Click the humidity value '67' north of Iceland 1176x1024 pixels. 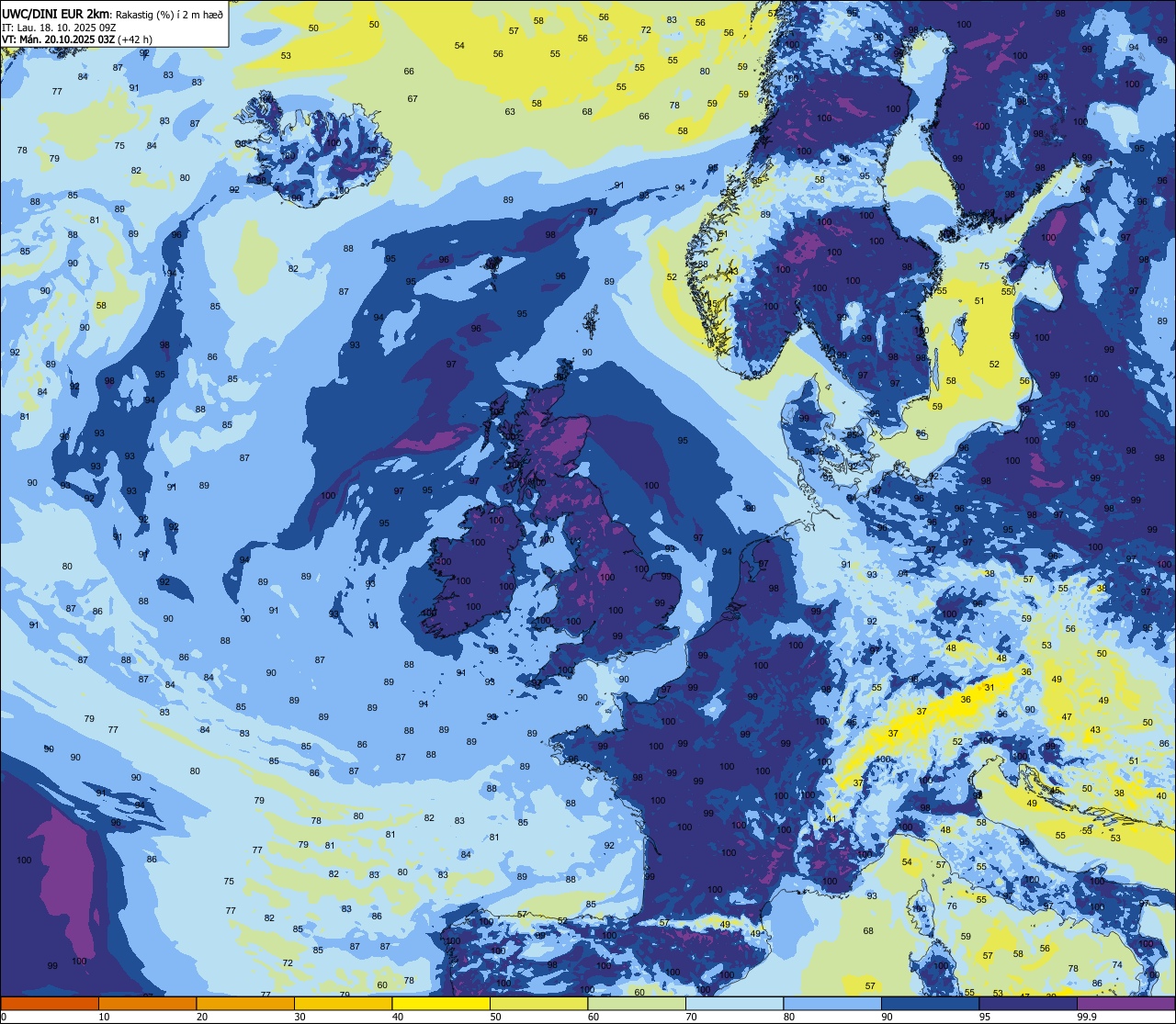click(x=413, y=99)
